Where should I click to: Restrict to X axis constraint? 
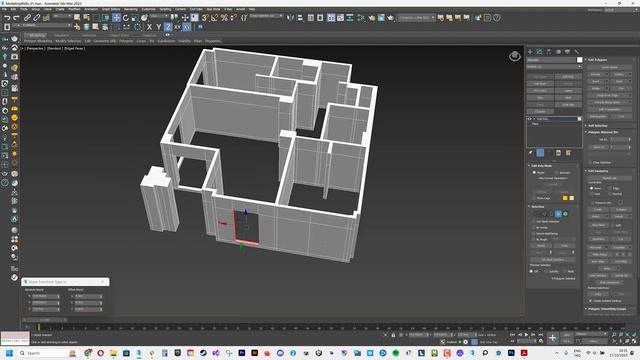[149, 27]
